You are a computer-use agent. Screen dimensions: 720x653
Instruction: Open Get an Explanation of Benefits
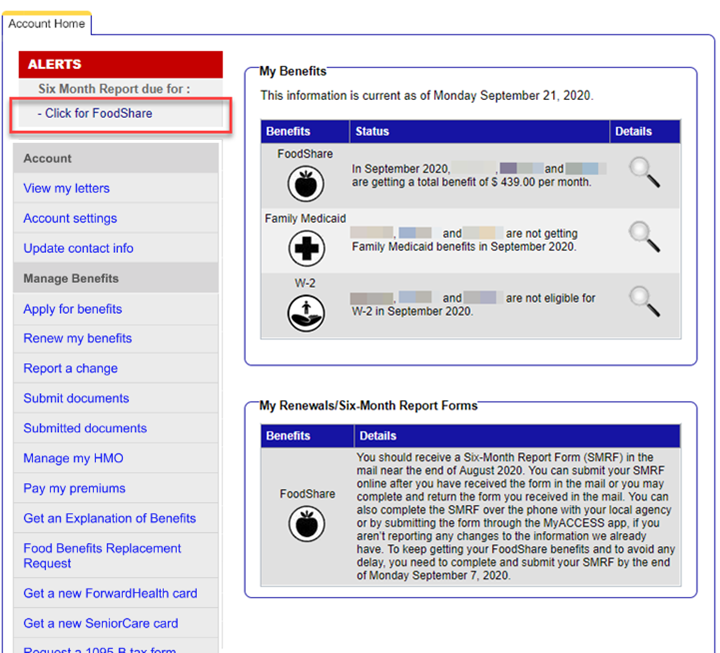[110, 518]
